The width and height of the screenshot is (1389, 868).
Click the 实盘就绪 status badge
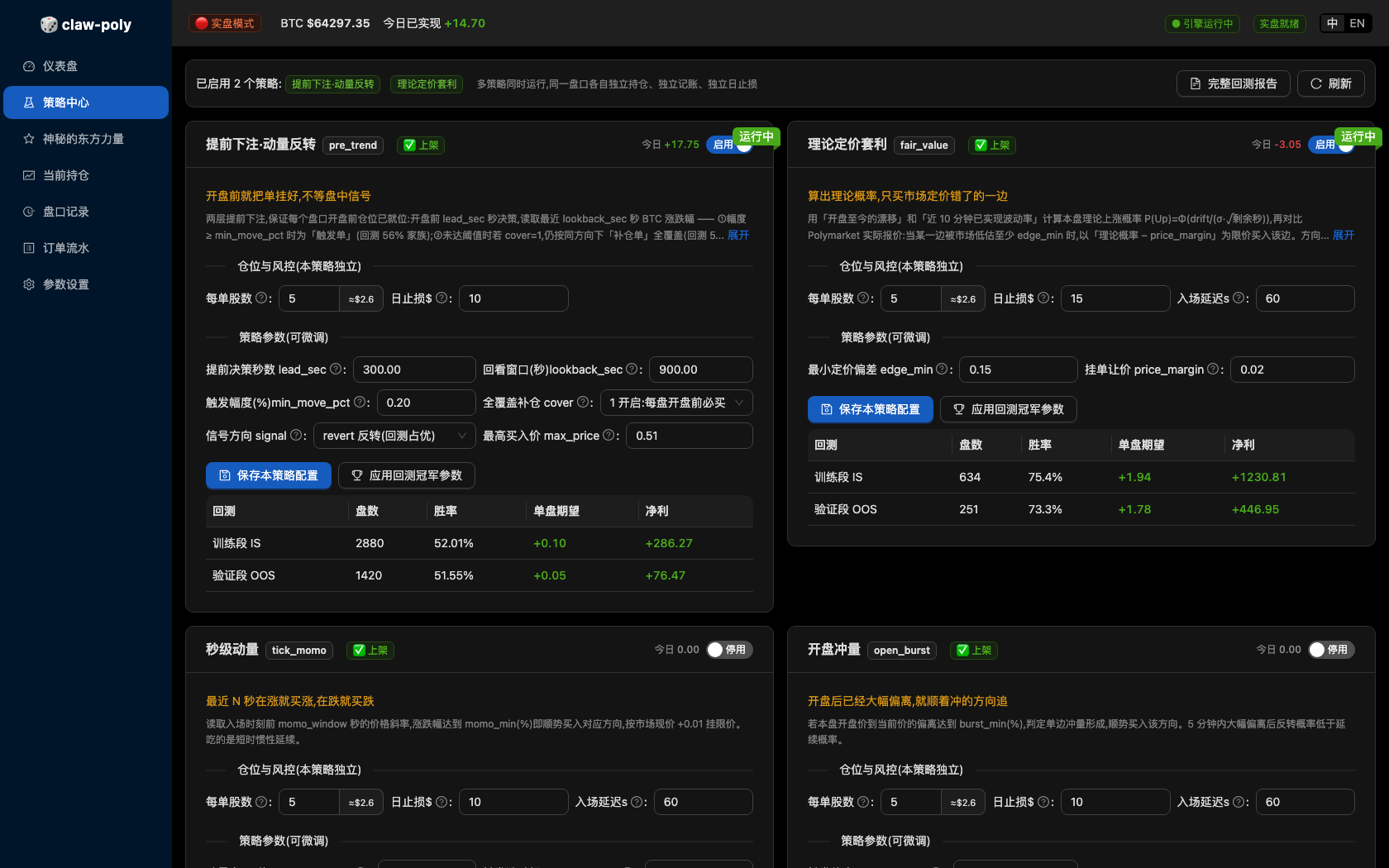pos(1279,23)
